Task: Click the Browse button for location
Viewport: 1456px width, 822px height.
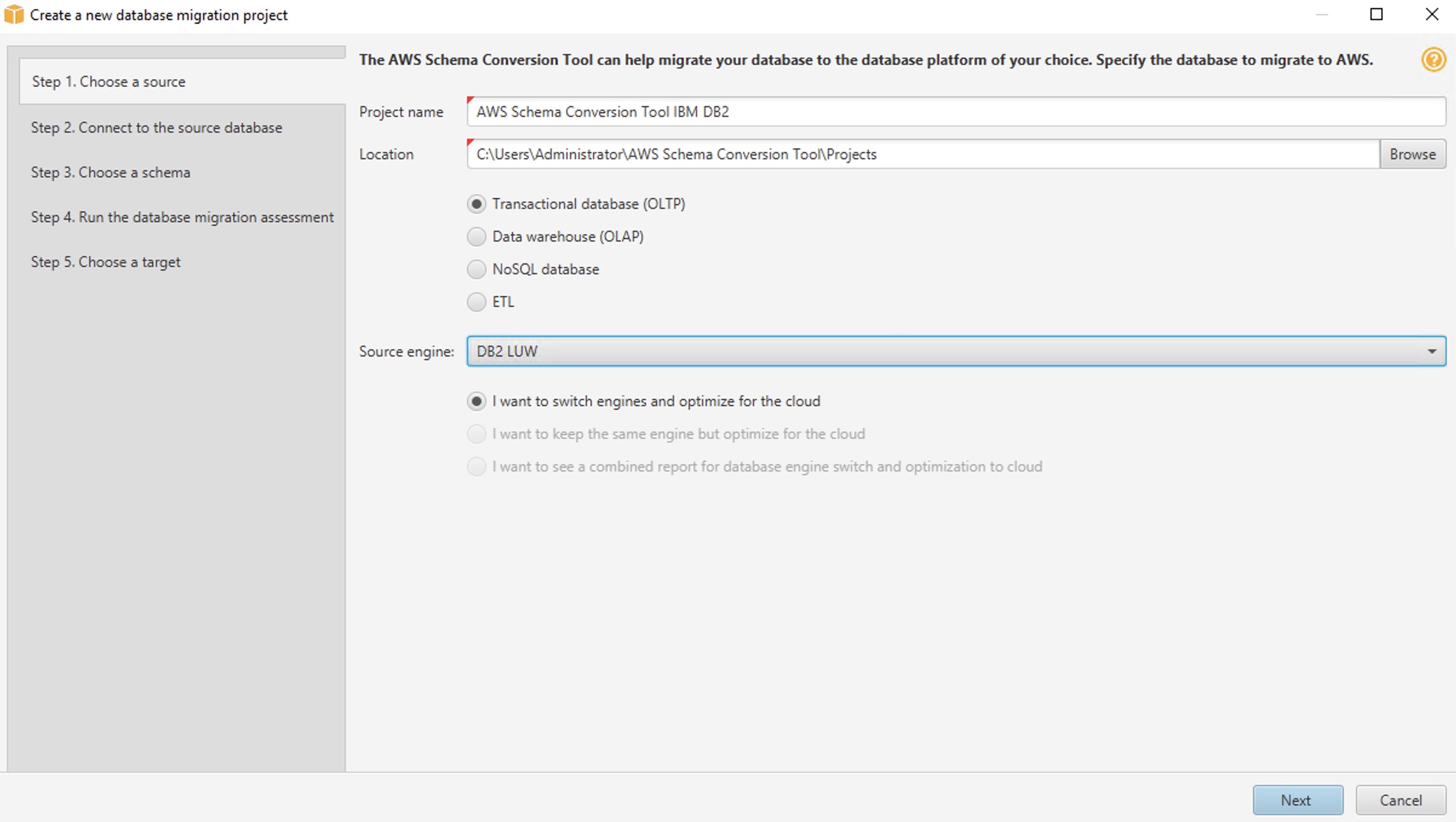Action: (x=1412, y=154)
